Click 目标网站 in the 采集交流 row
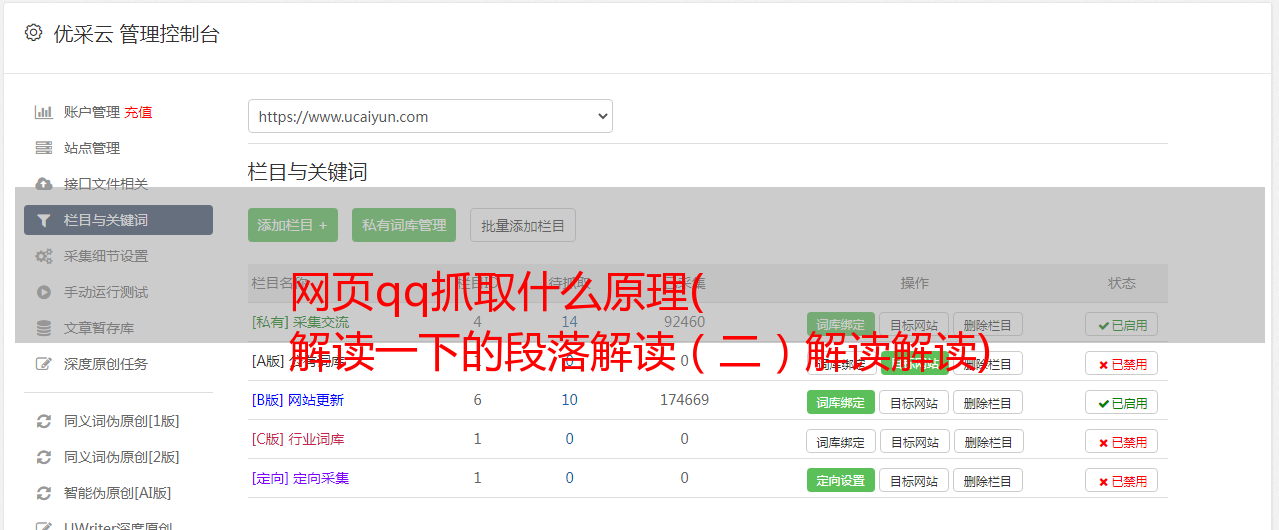Image resolution: width=1279 pixels, height=530 pixels. point(914,324)
